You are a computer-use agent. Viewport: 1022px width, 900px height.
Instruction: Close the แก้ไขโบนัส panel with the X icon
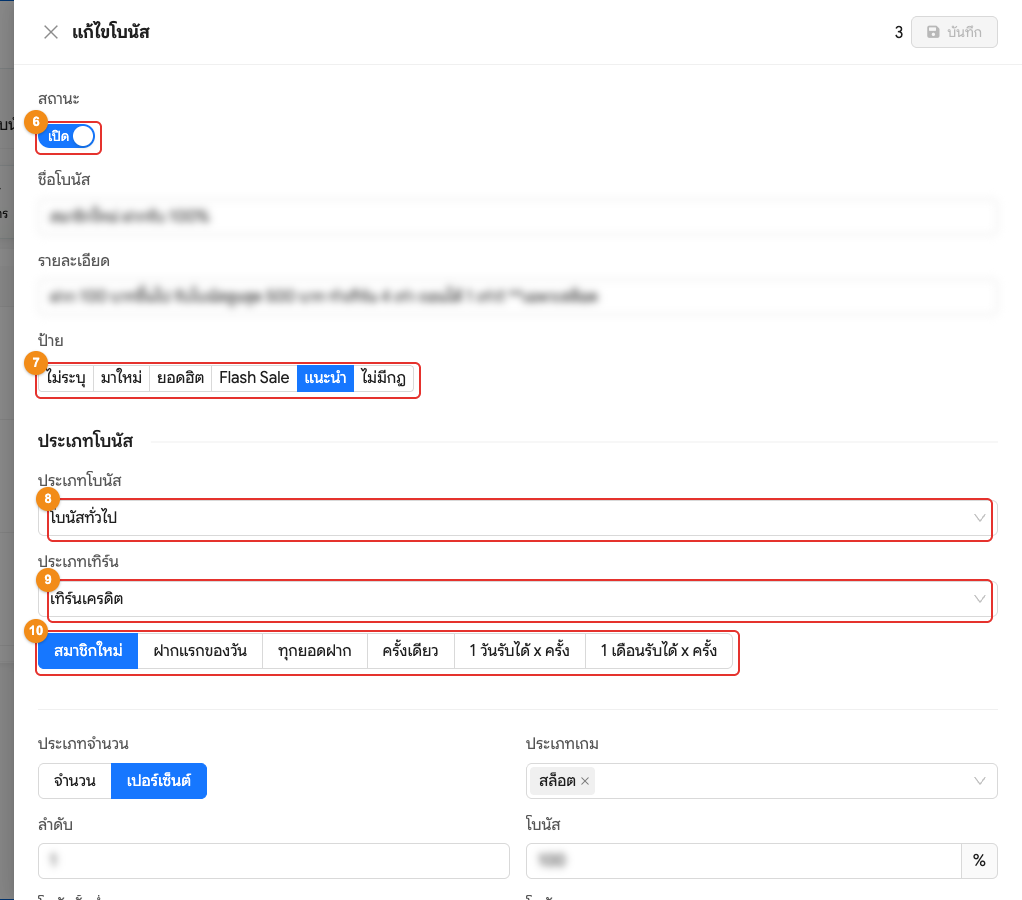coord(51,32)
